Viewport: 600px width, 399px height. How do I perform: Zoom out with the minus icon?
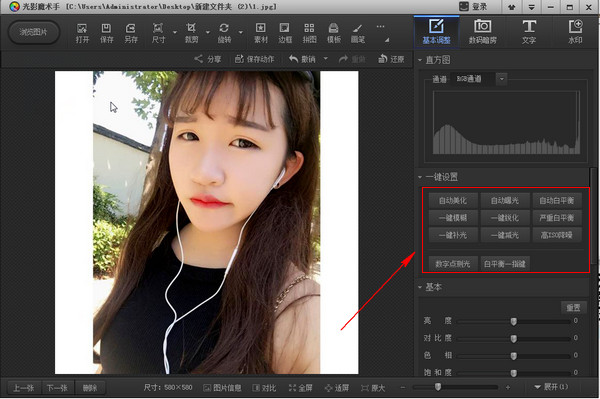[x=403, y=388]
